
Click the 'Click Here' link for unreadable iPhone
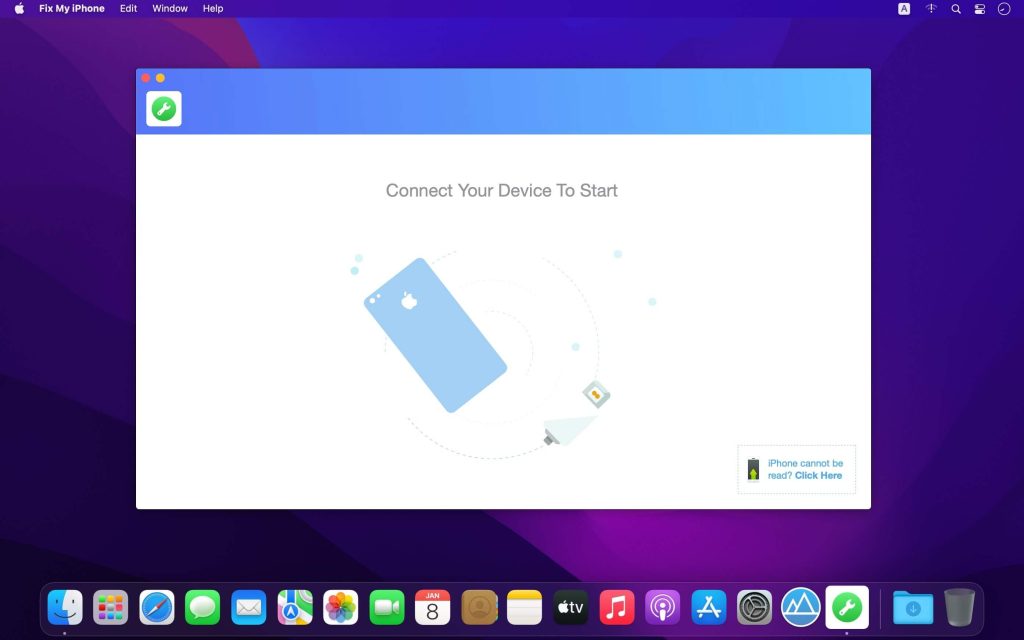point(817,475)
